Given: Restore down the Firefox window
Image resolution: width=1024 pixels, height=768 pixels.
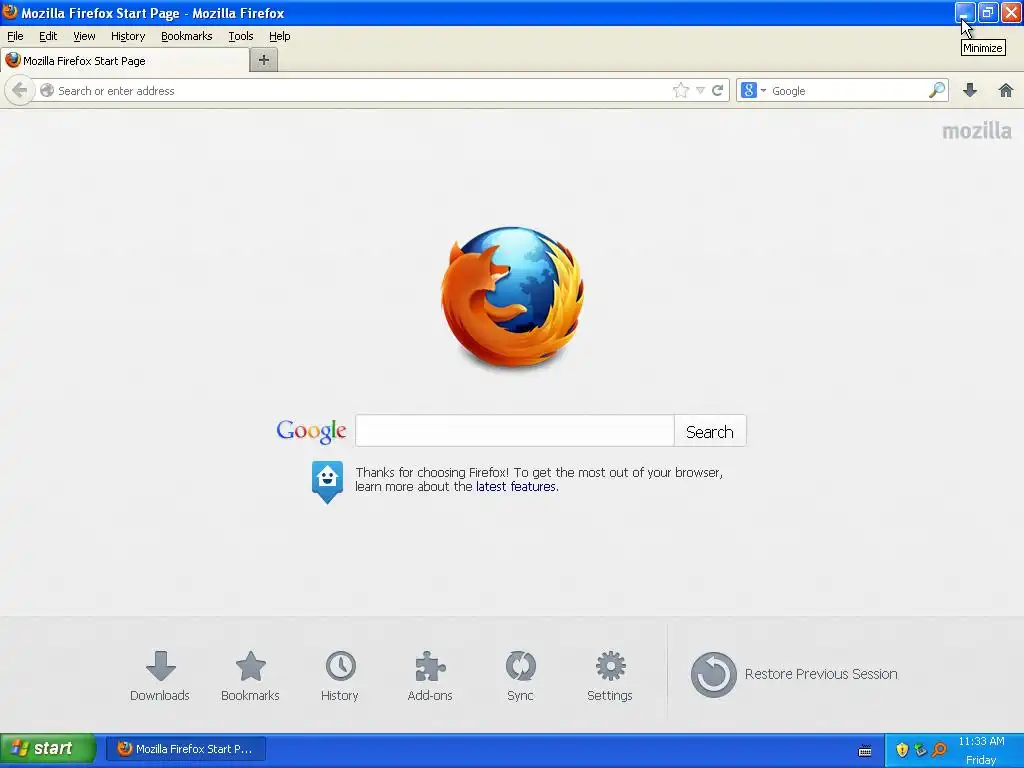Looking at the screenshot, I should (x=988, y=12).
